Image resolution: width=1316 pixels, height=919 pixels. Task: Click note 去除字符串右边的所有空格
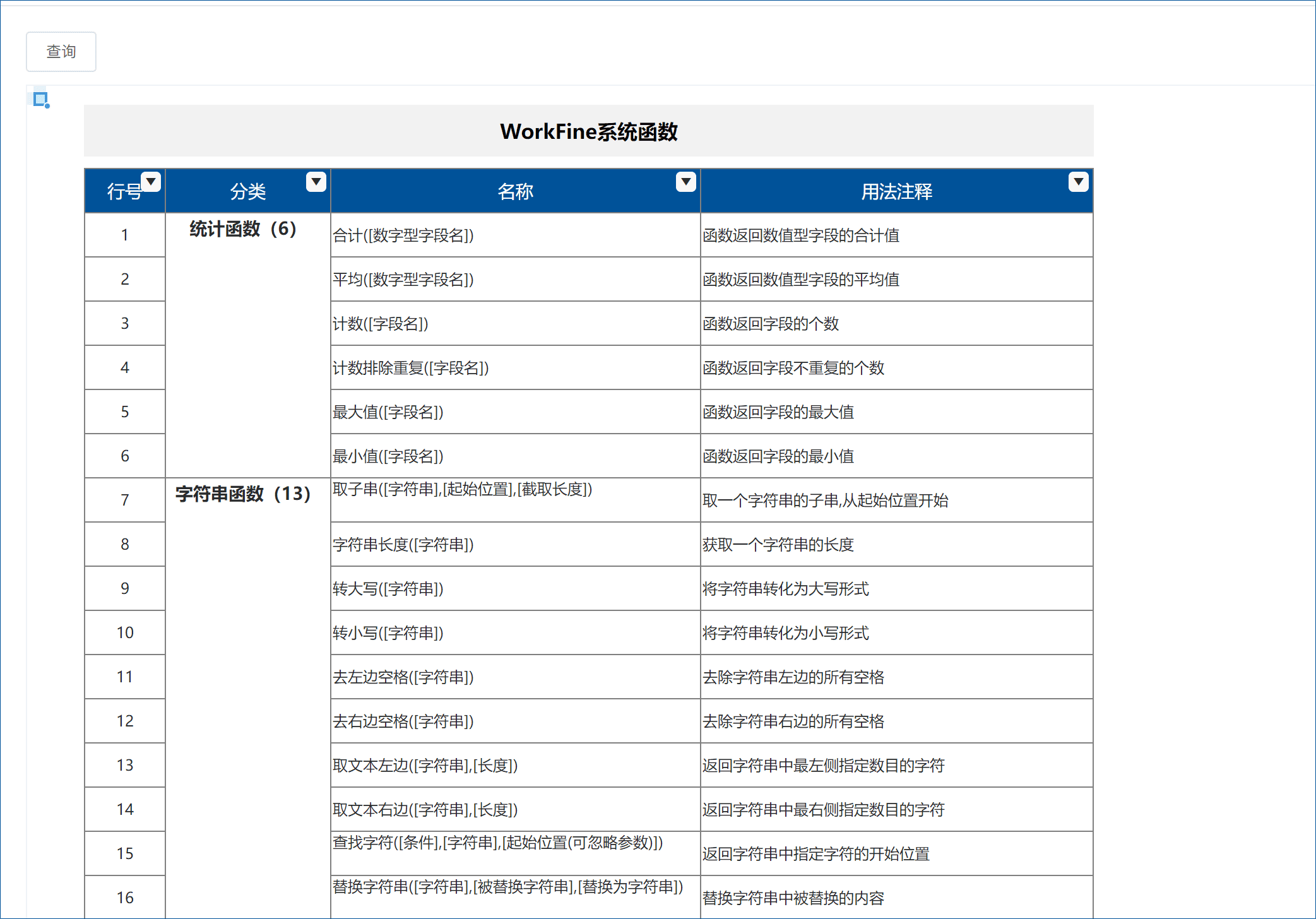pyautogui.click(x=897, y=721)
